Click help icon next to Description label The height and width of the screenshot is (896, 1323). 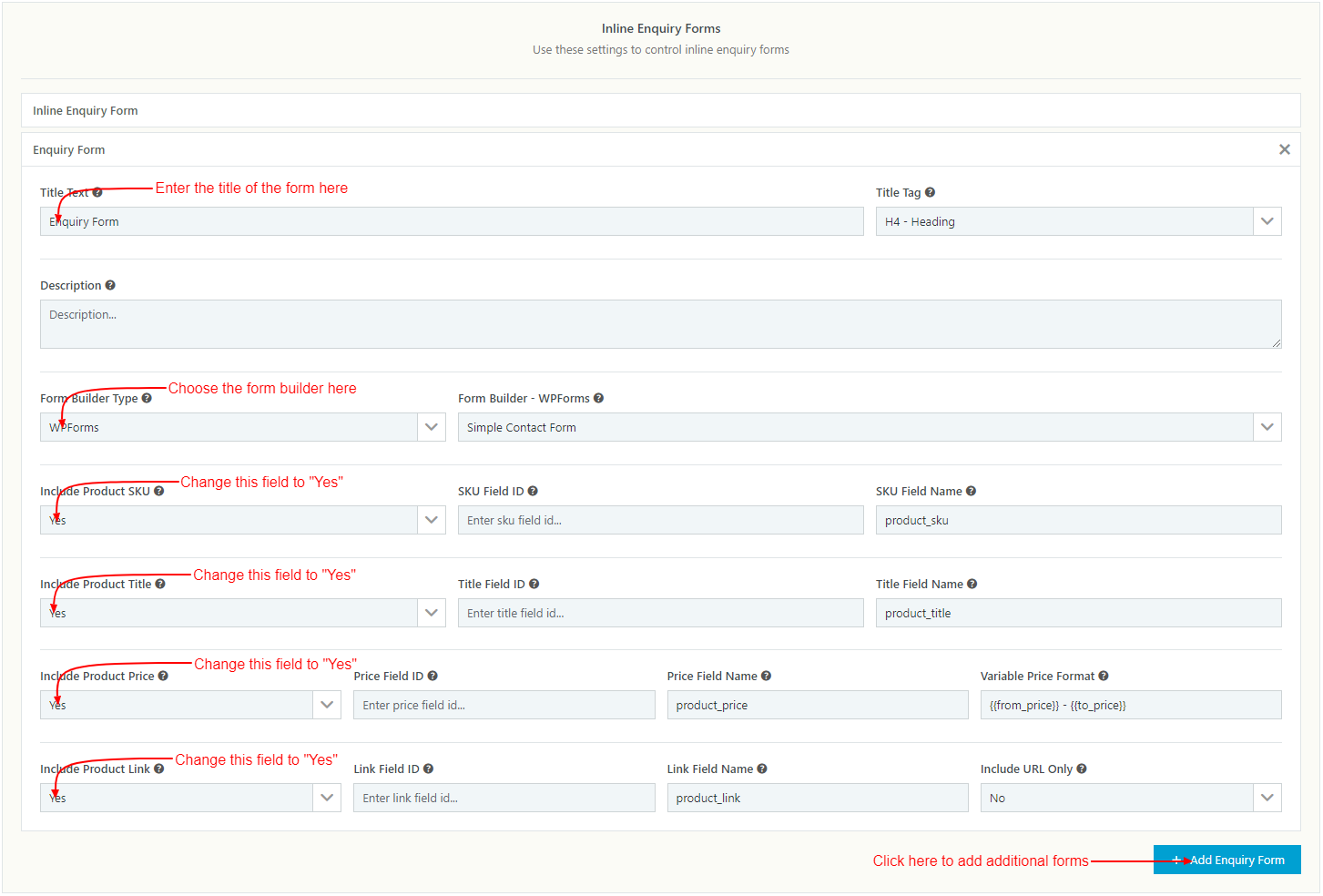tap(110, 286)
